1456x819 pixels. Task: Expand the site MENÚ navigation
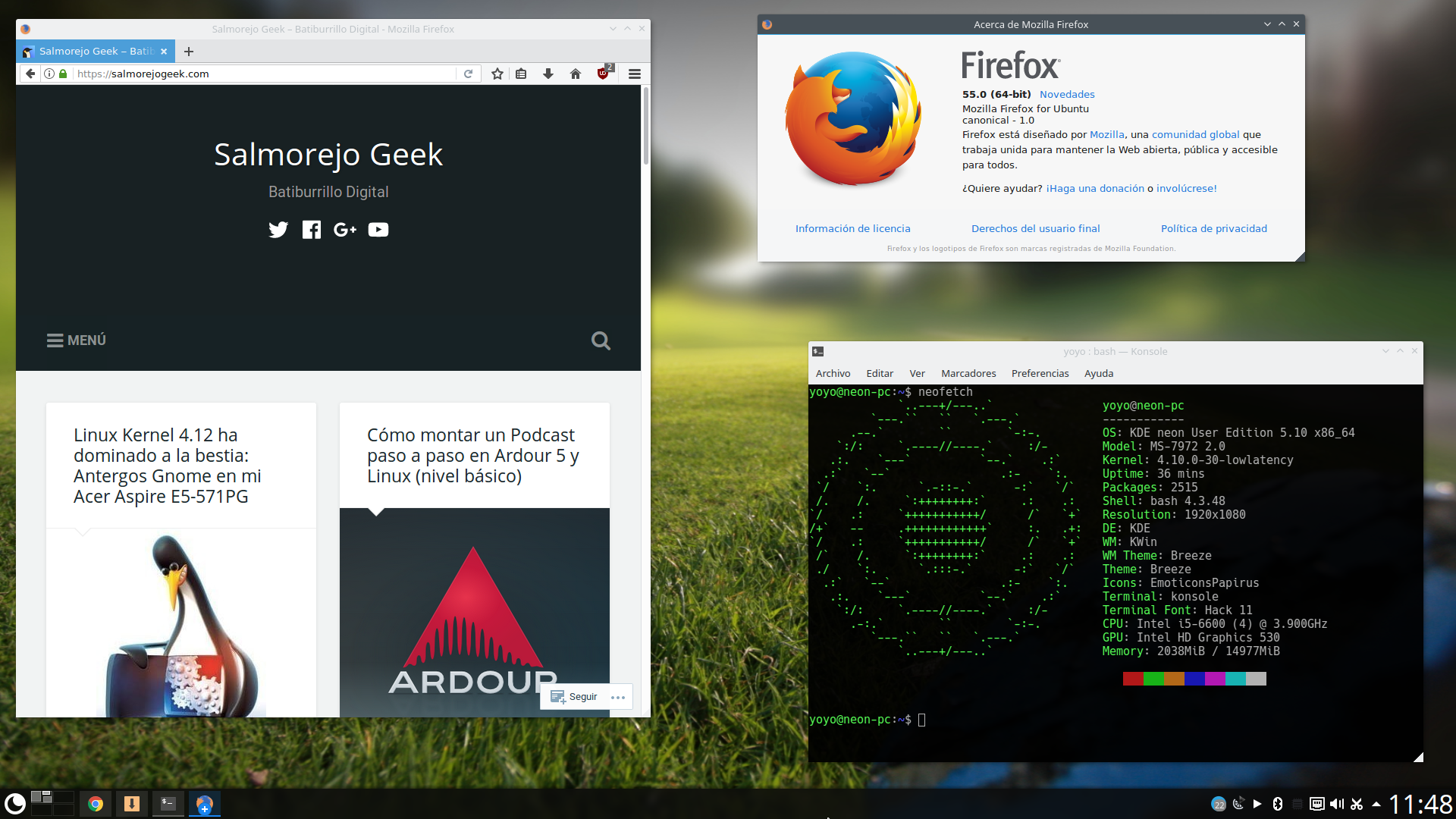77,340
